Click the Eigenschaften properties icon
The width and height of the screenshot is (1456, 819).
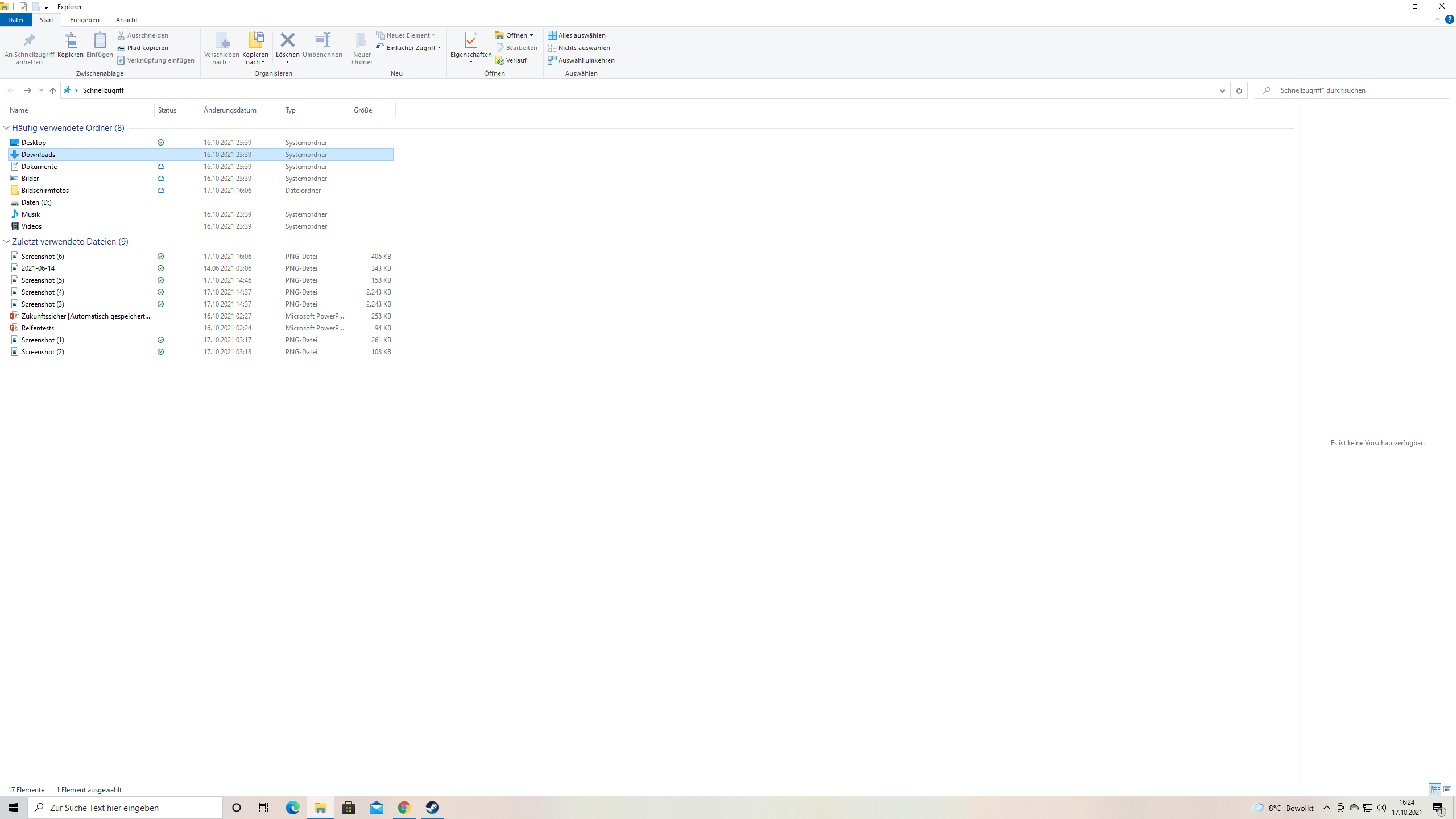pyautogui.click(x=471, y=40)
